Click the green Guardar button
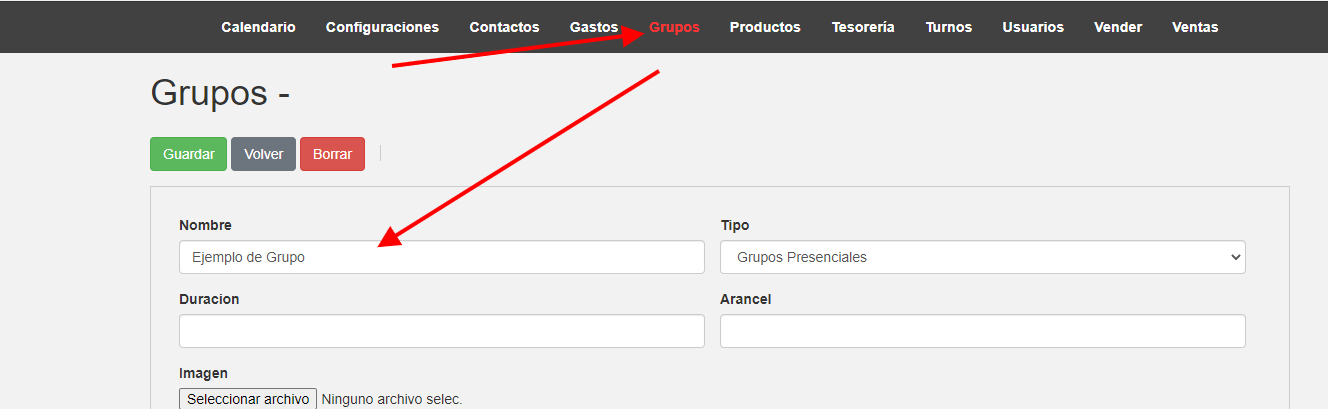This screenshot has height=409, width=1328. point(189,154)
